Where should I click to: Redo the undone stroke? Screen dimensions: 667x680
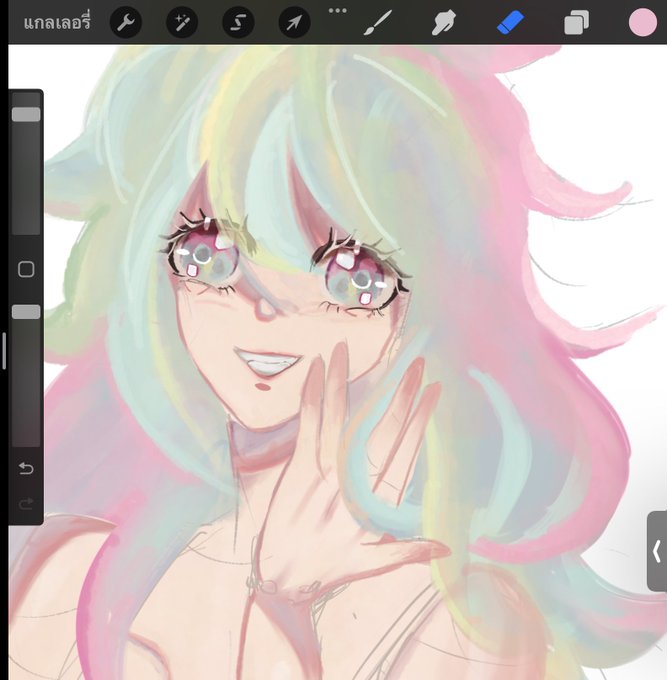(x=26, y=504)
